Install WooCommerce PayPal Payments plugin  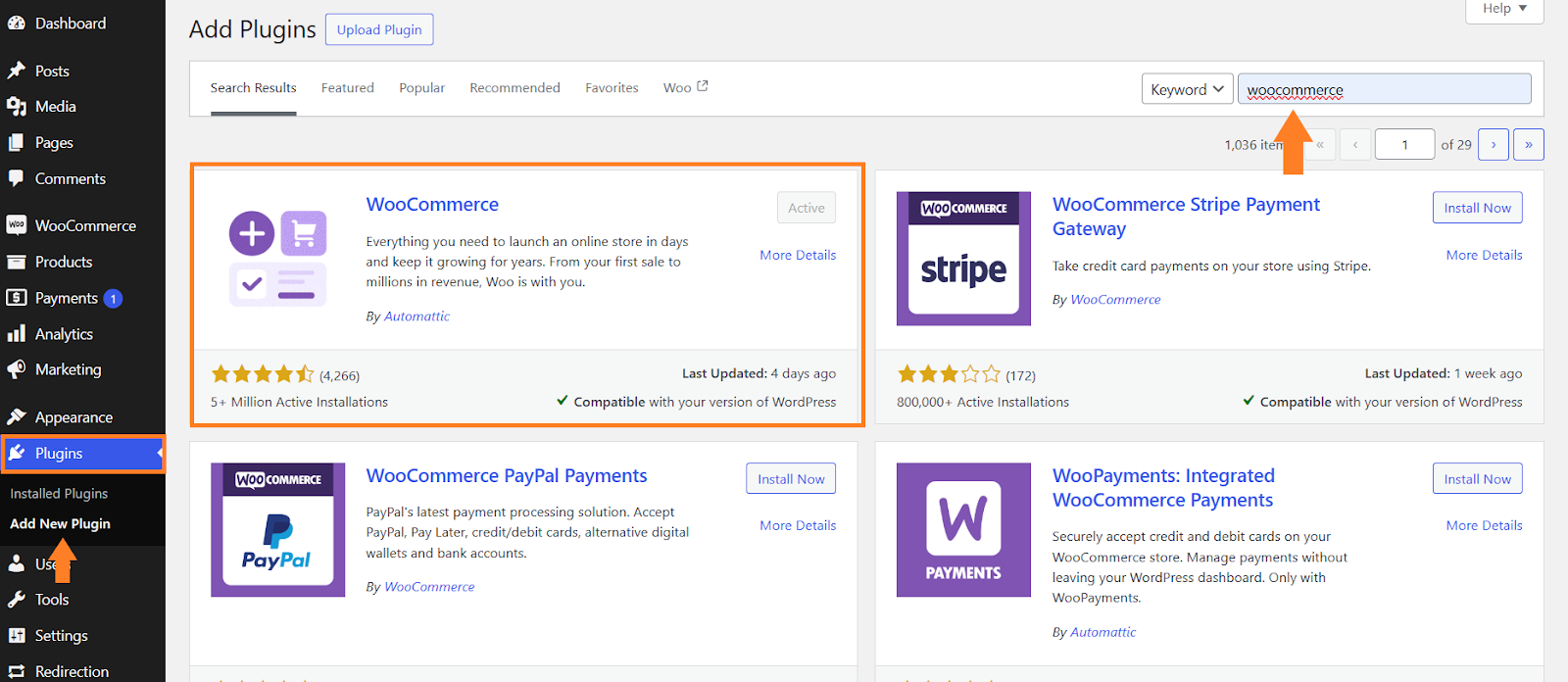click(x=791, y=479)
